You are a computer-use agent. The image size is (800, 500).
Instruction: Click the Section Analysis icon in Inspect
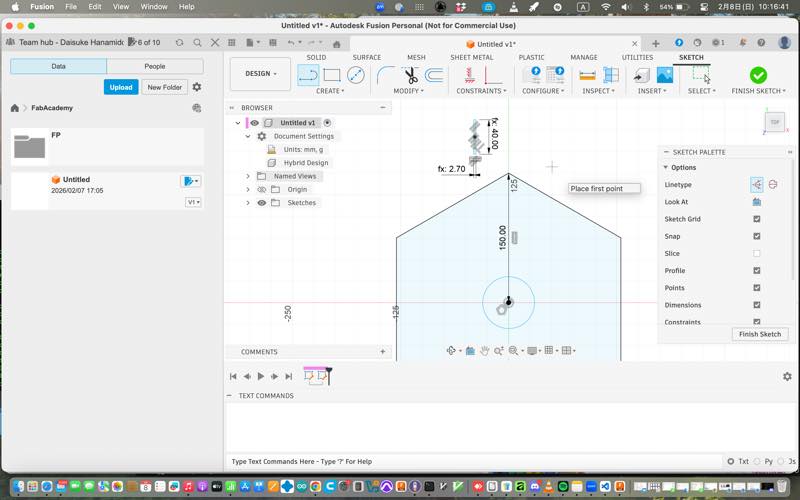pyautogui.click(x=611, y=75)
